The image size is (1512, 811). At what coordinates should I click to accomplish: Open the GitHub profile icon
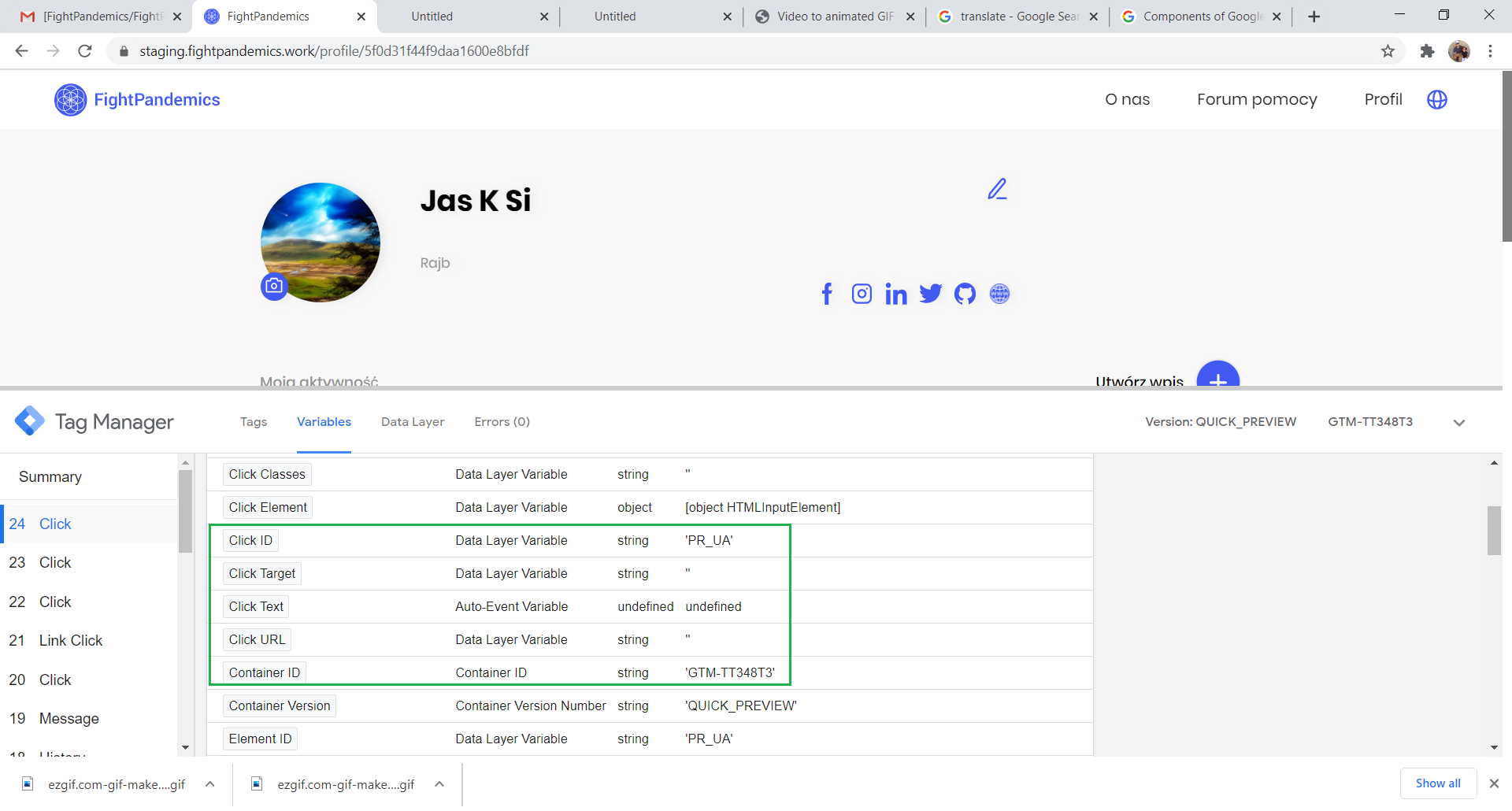click(965, 294)
